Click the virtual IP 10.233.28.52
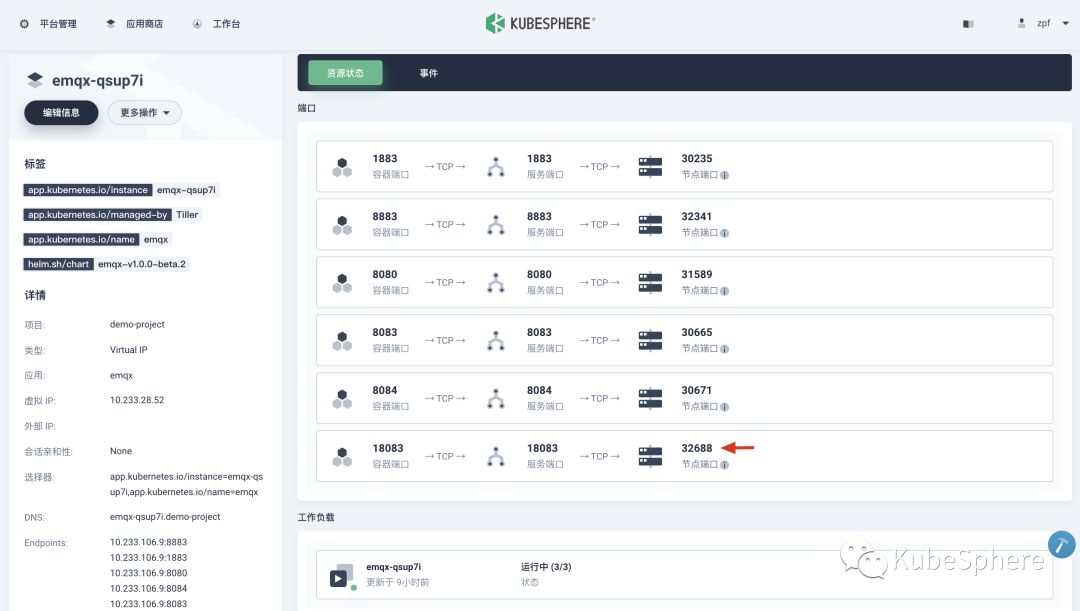This screenshot has height=611, width=1080. 137,400
